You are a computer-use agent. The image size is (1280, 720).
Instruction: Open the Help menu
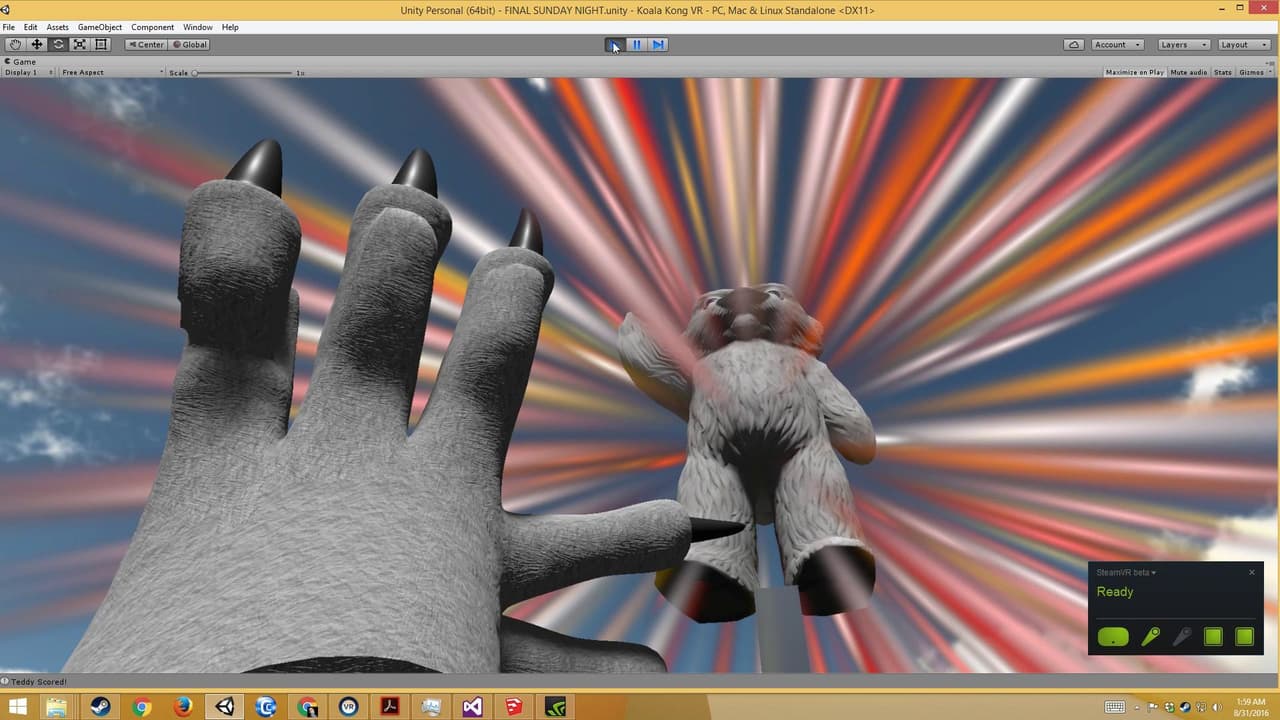coord(230,28)
